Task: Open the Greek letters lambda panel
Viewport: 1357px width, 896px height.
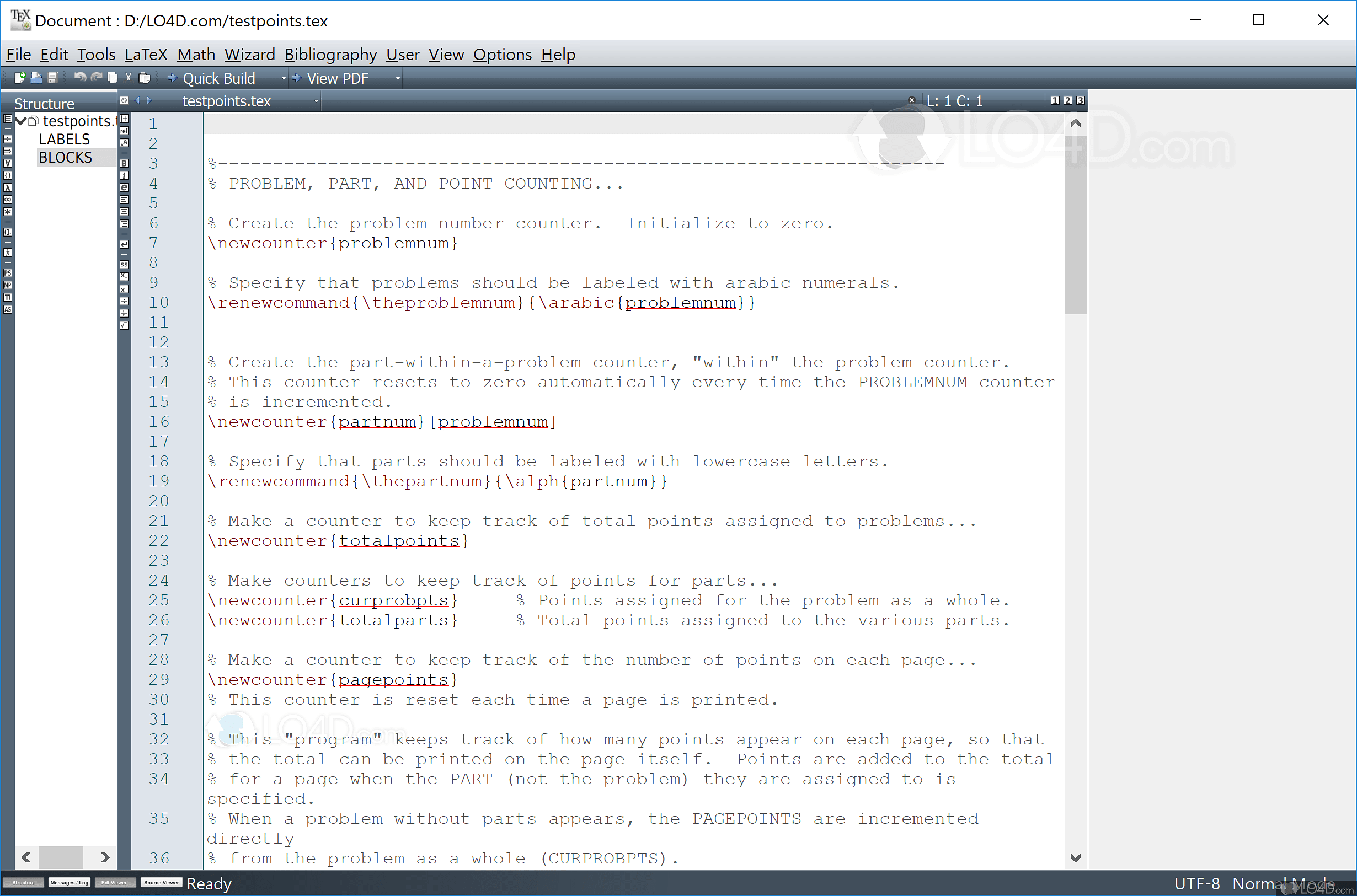Action: tap(7, 187)
